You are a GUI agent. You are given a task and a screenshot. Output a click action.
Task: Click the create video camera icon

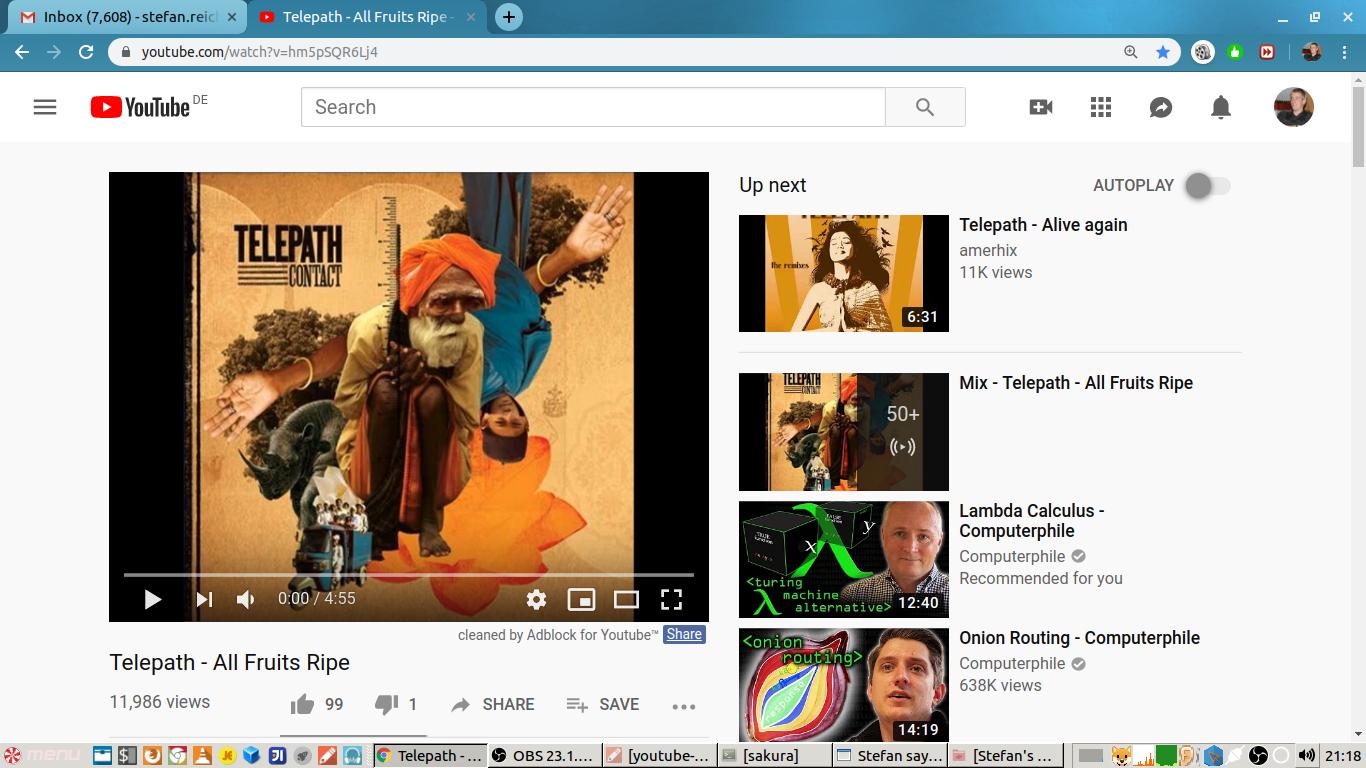pyautogui.click(x=1041, y=107)
